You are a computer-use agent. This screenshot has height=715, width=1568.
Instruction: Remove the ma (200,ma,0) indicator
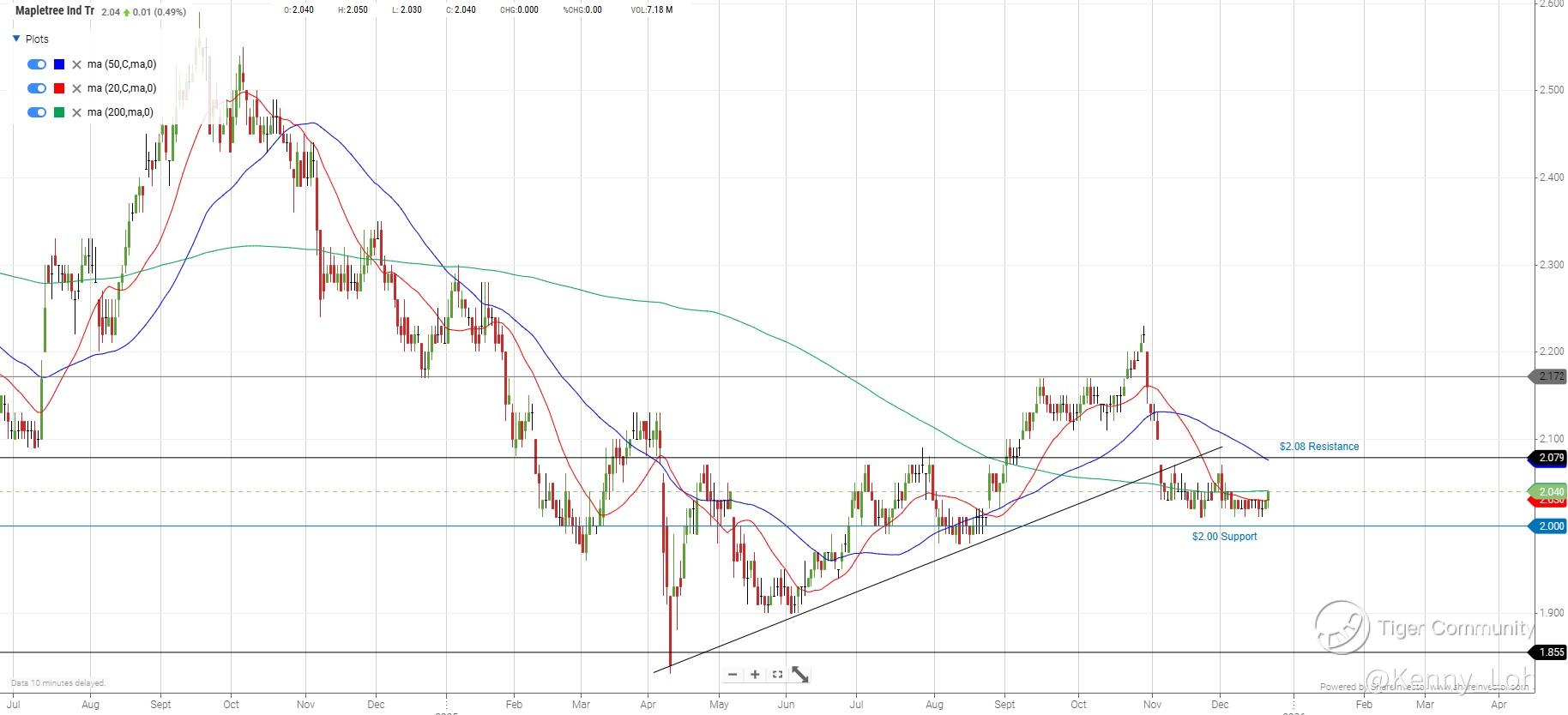(x=77, y=112)
